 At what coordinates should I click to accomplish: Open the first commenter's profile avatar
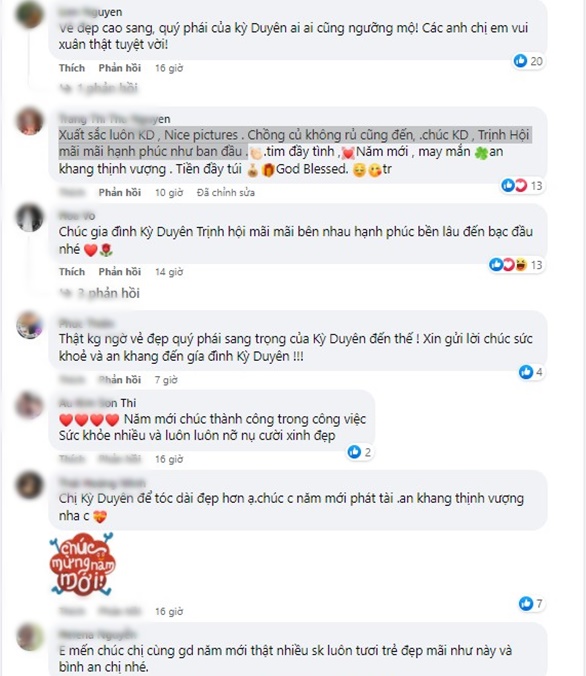[29, 14]
